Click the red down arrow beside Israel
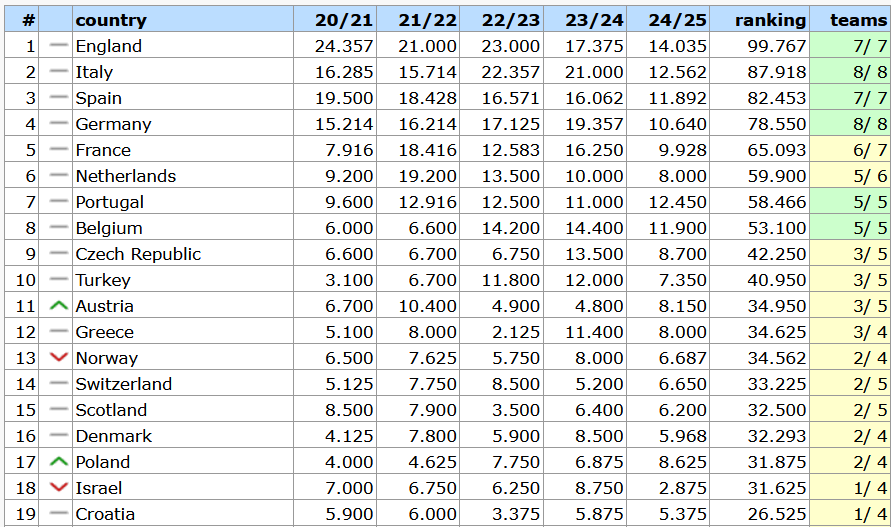Image resolution: width=891 pixels, height=529 pixels. (x=59, y=487)
